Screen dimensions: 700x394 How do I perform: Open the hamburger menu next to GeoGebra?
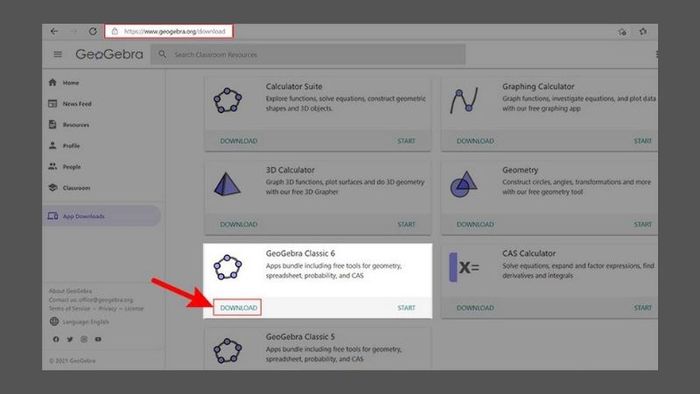point(58,54)
